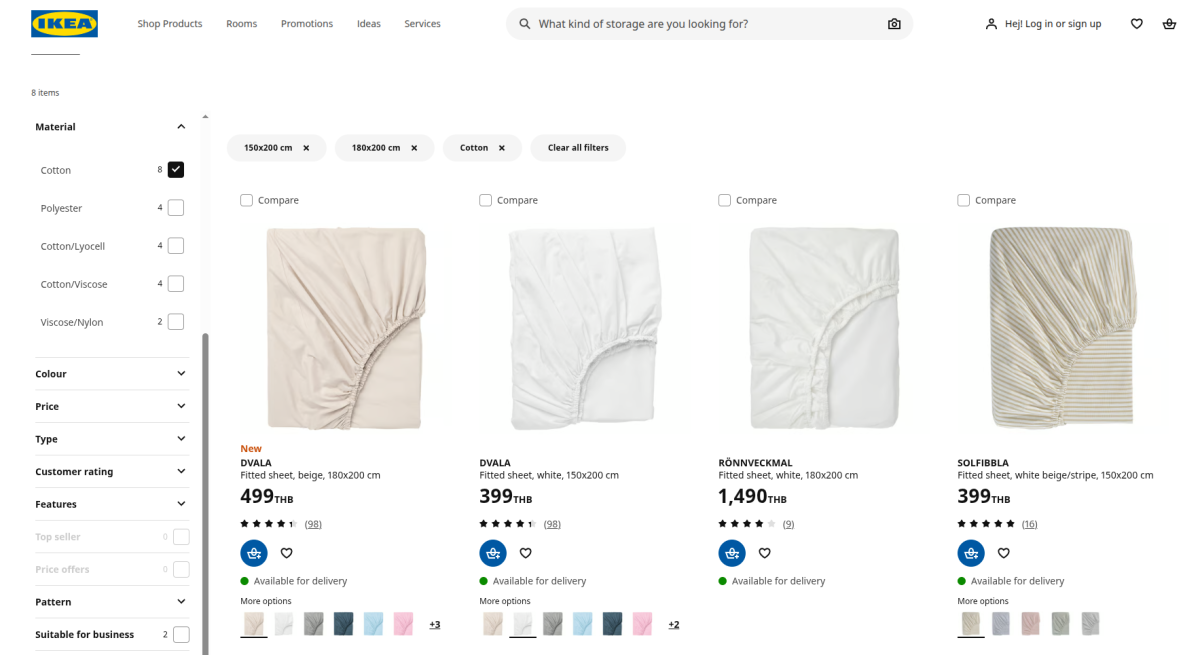The width and height of the screenshot is (1200, 655).
Task: Expand the Type filter section
Action: click(x=111, y=439)
